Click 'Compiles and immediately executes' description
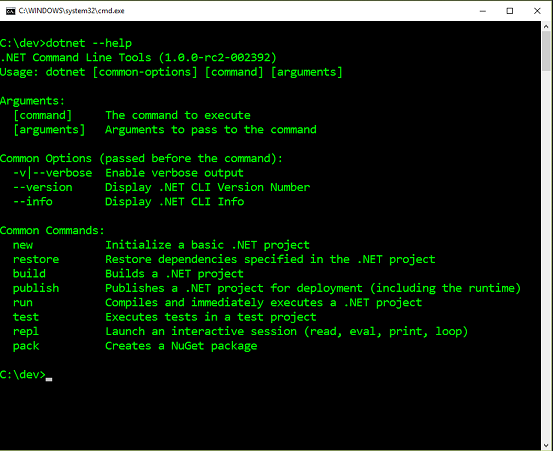553x451 pixels. coord(264,303)
